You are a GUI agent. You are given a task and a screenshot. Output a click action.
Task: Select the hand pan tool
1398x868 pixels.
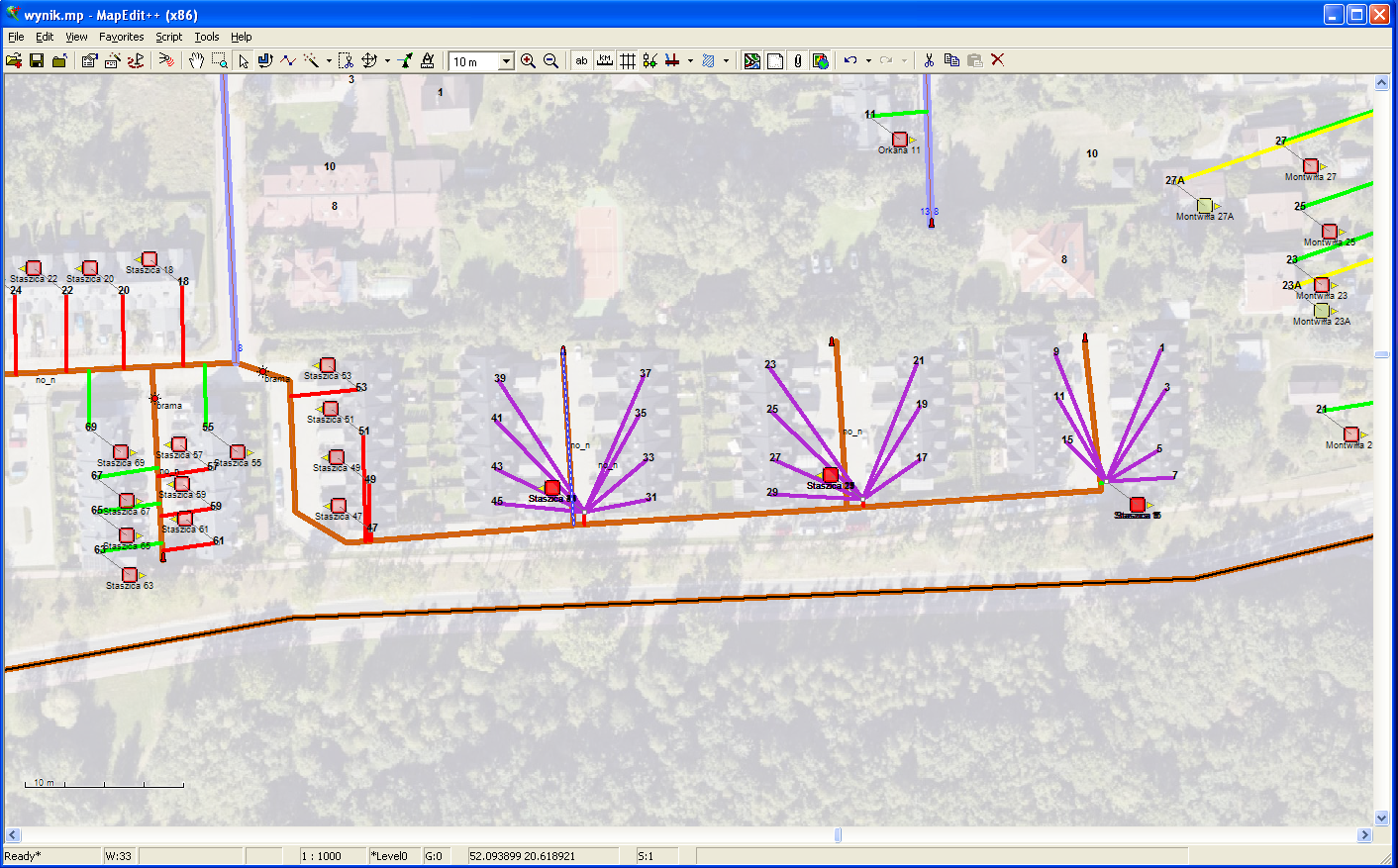click(x=196, y=60)
